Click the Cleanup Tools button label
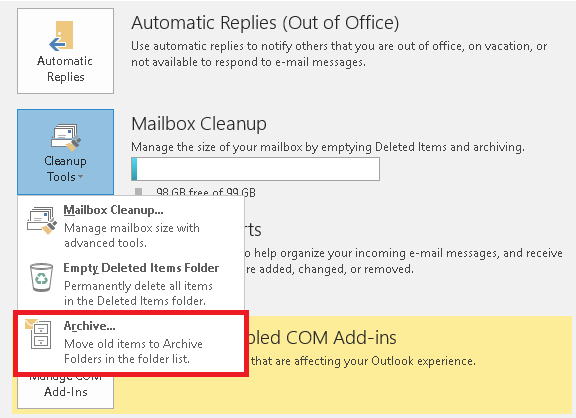Image resolution: width=576 pixels, height=418 pixels. point(65,169)
